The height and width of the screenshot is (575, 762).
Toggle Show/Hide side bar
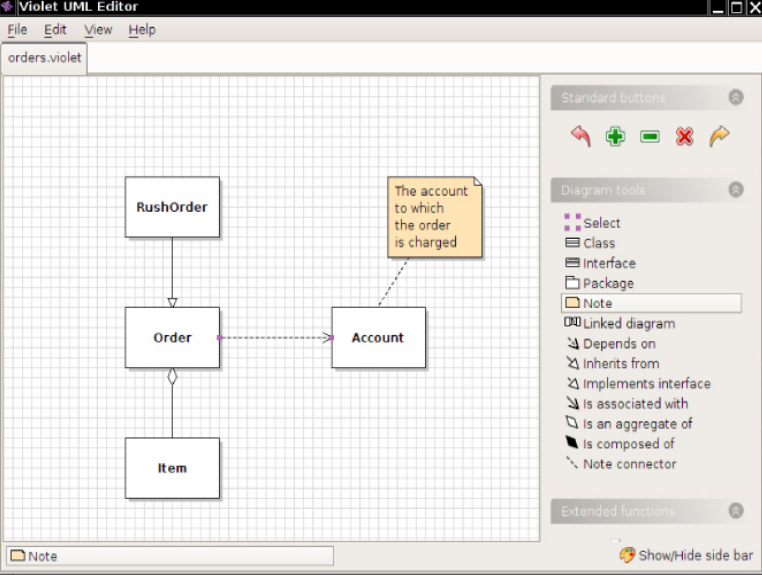pyautogui.click(x=686, y=555)
